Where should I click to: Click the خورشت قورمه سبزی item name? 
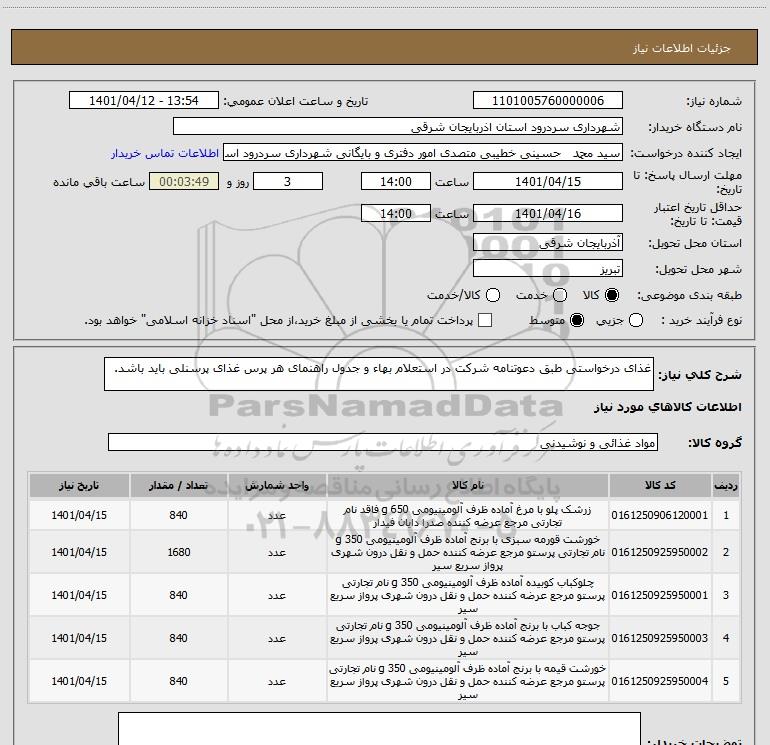(468, 552)
